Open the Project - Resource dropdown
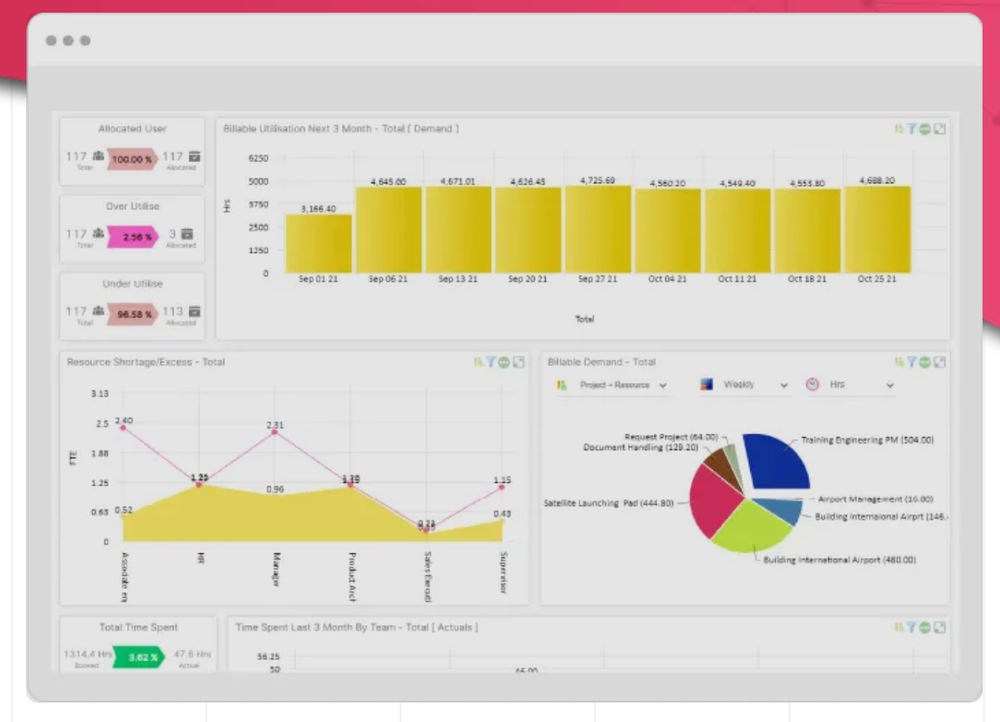This screenshot has height=722, width=1000. 612,385
